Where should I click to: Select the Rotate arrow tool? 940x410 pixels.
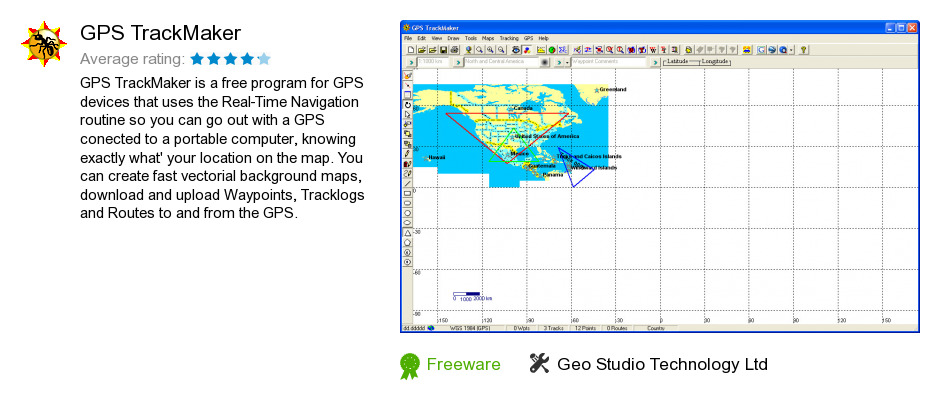408,105
